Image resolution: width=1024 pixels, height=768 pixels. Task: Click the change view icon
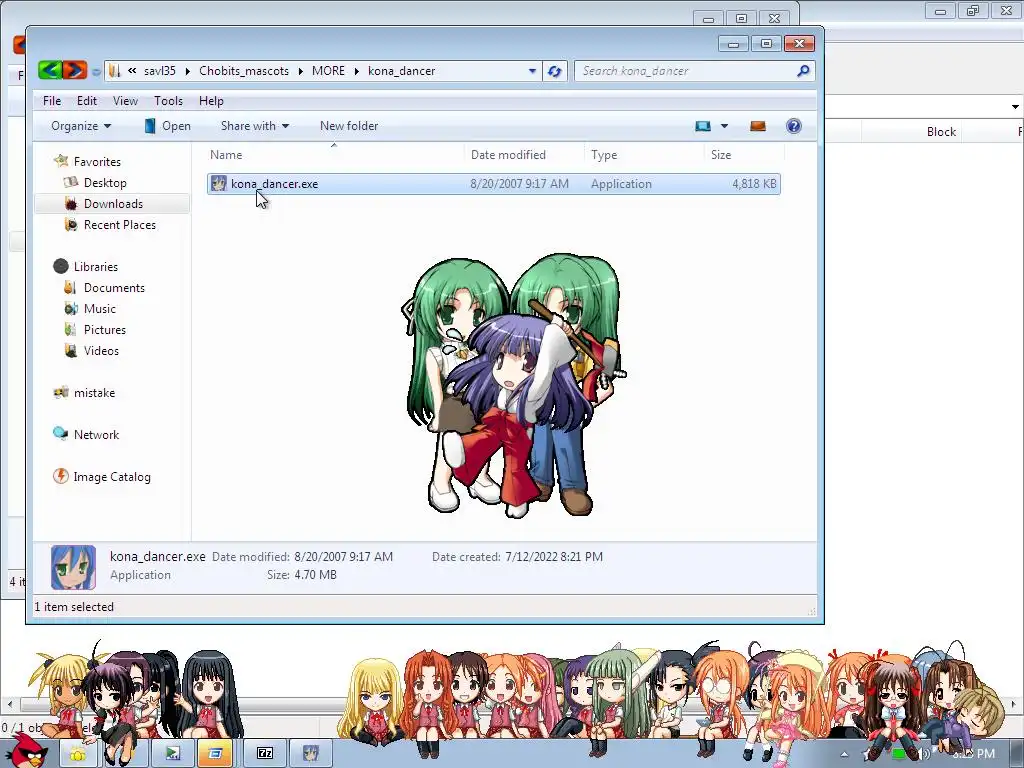703,126
